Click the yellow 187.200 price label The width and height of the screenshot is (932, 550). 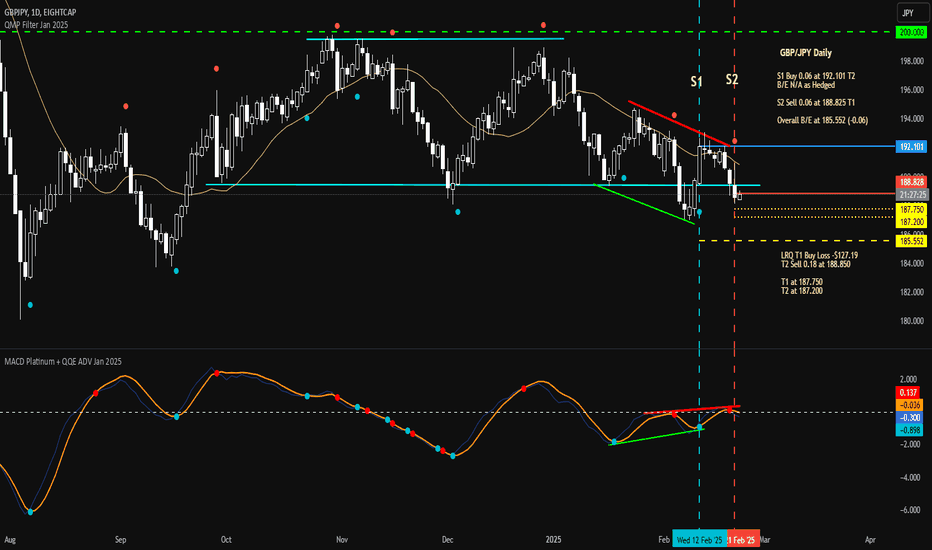coord(911,222)
